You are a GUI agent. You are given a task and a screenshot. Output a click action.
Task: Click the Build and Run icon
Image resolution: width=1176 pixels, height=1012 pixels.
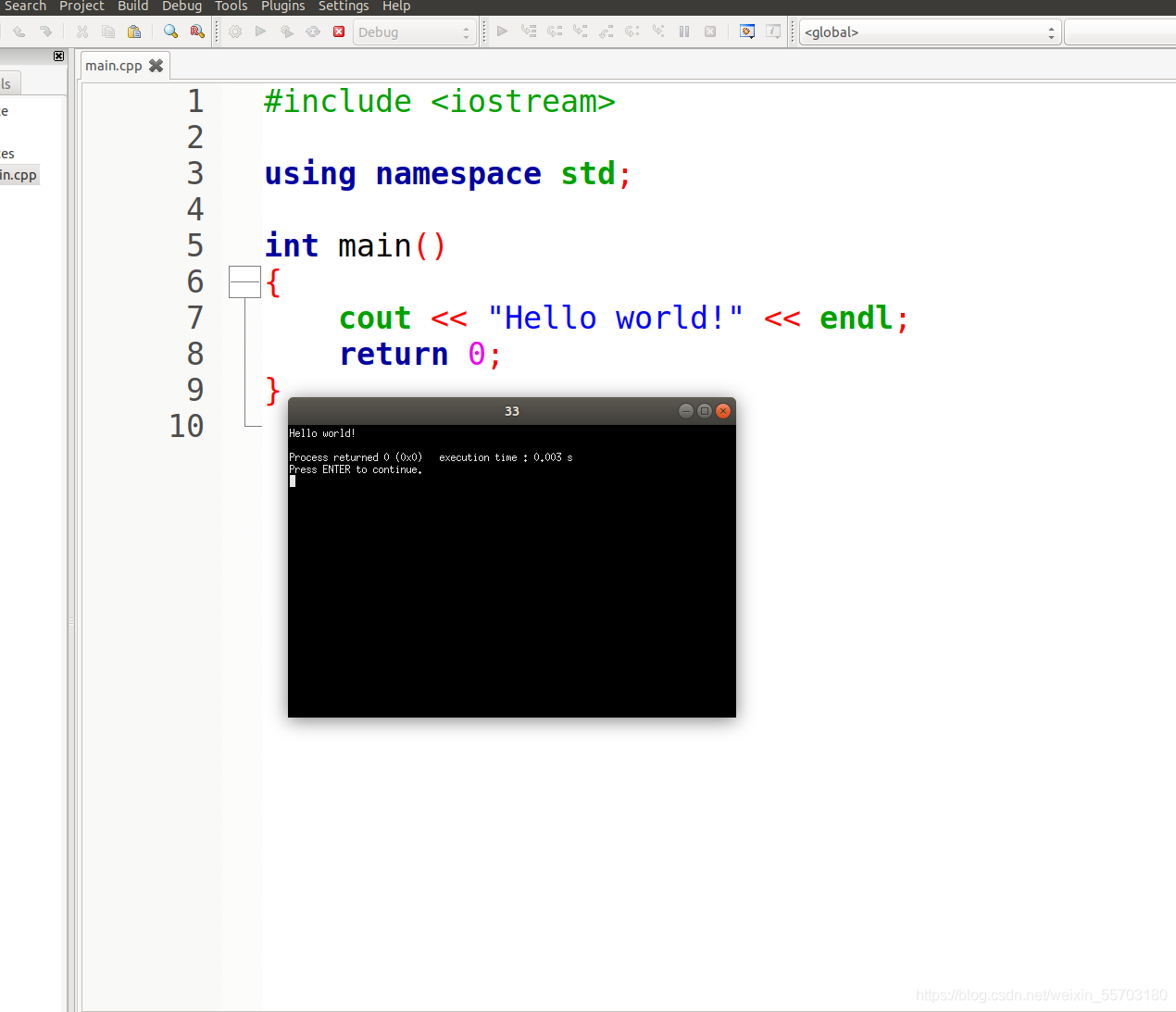(285, 31)
